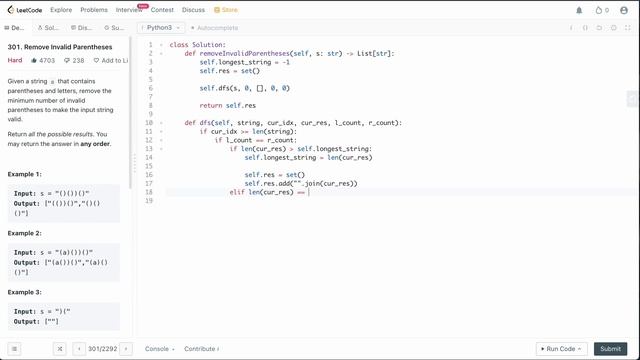Open the Problems page
This screenshot has width=640, height=360.
[94, 10]
